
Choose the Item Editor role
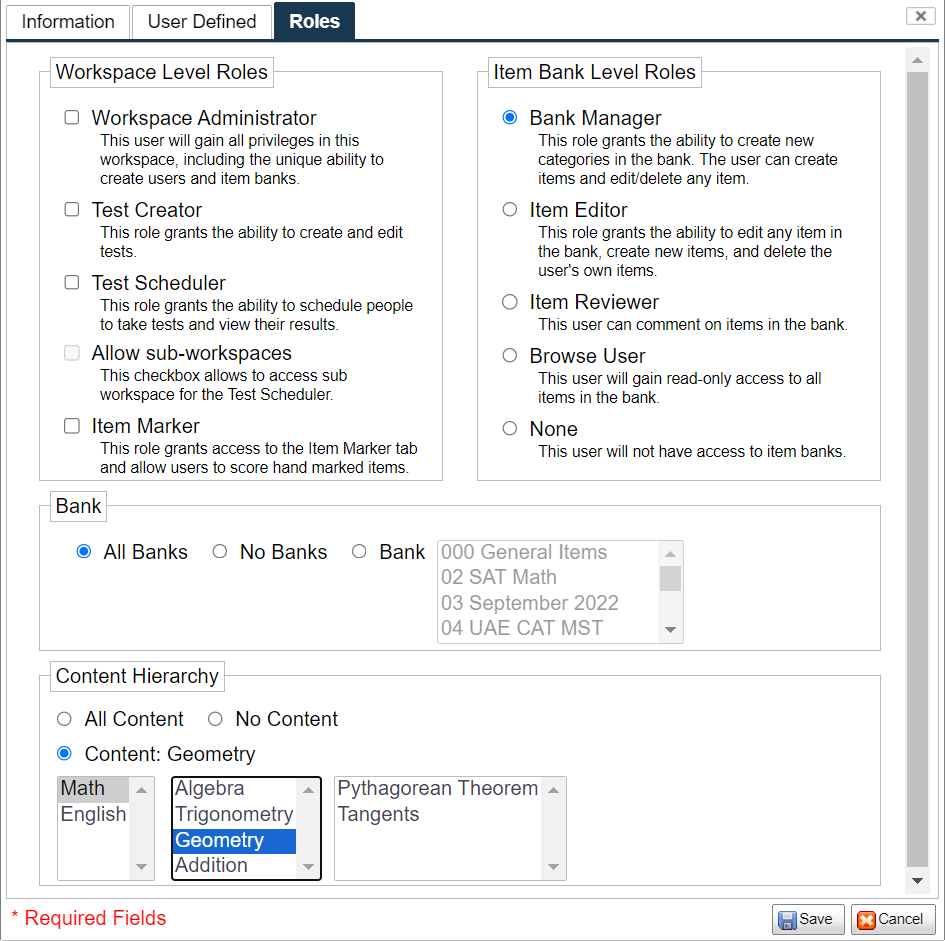coord(510,209)
